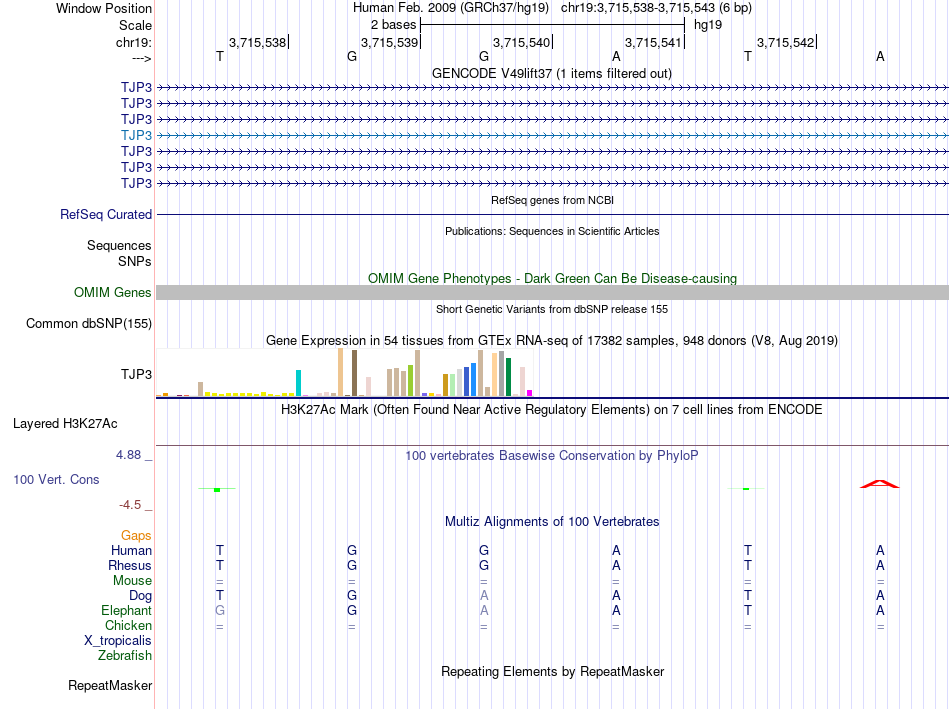Image resolution: width=950 pixels, height=709 pixels.
Task: Click the Zebrafish species label
Action: pyautogui.click(x=125, y=655)
